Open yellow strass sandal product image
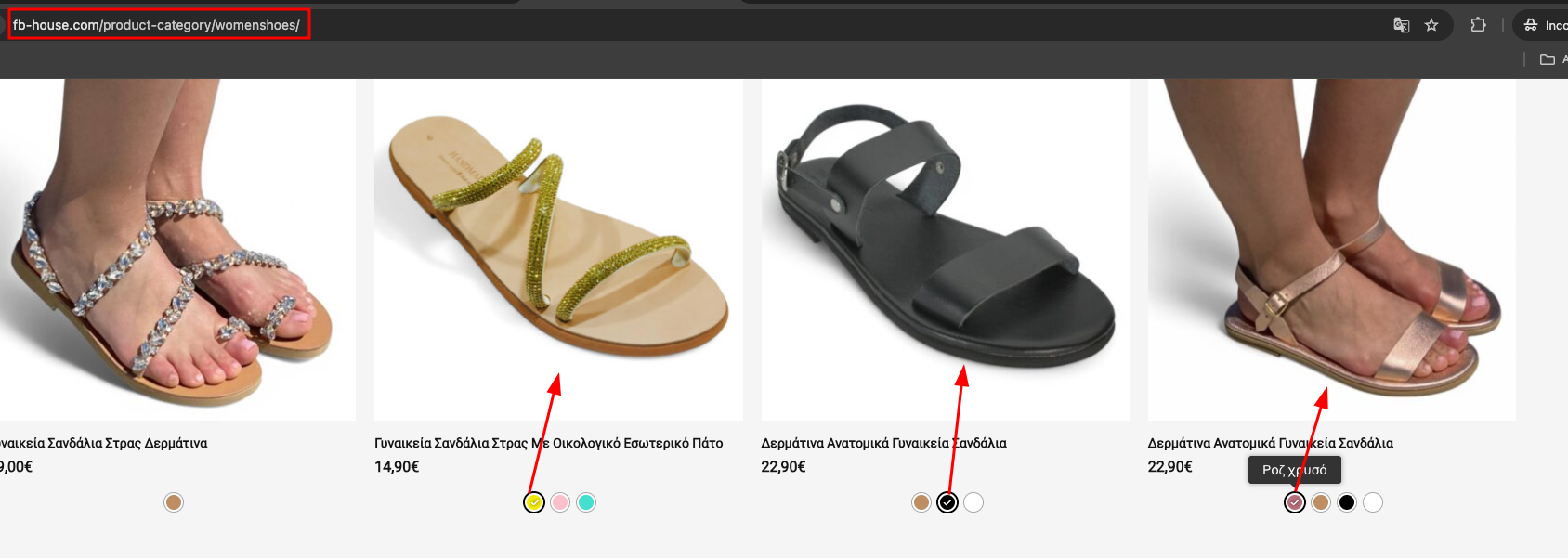The height and width of the screenshot is (558, 1568). pos(558,250)
